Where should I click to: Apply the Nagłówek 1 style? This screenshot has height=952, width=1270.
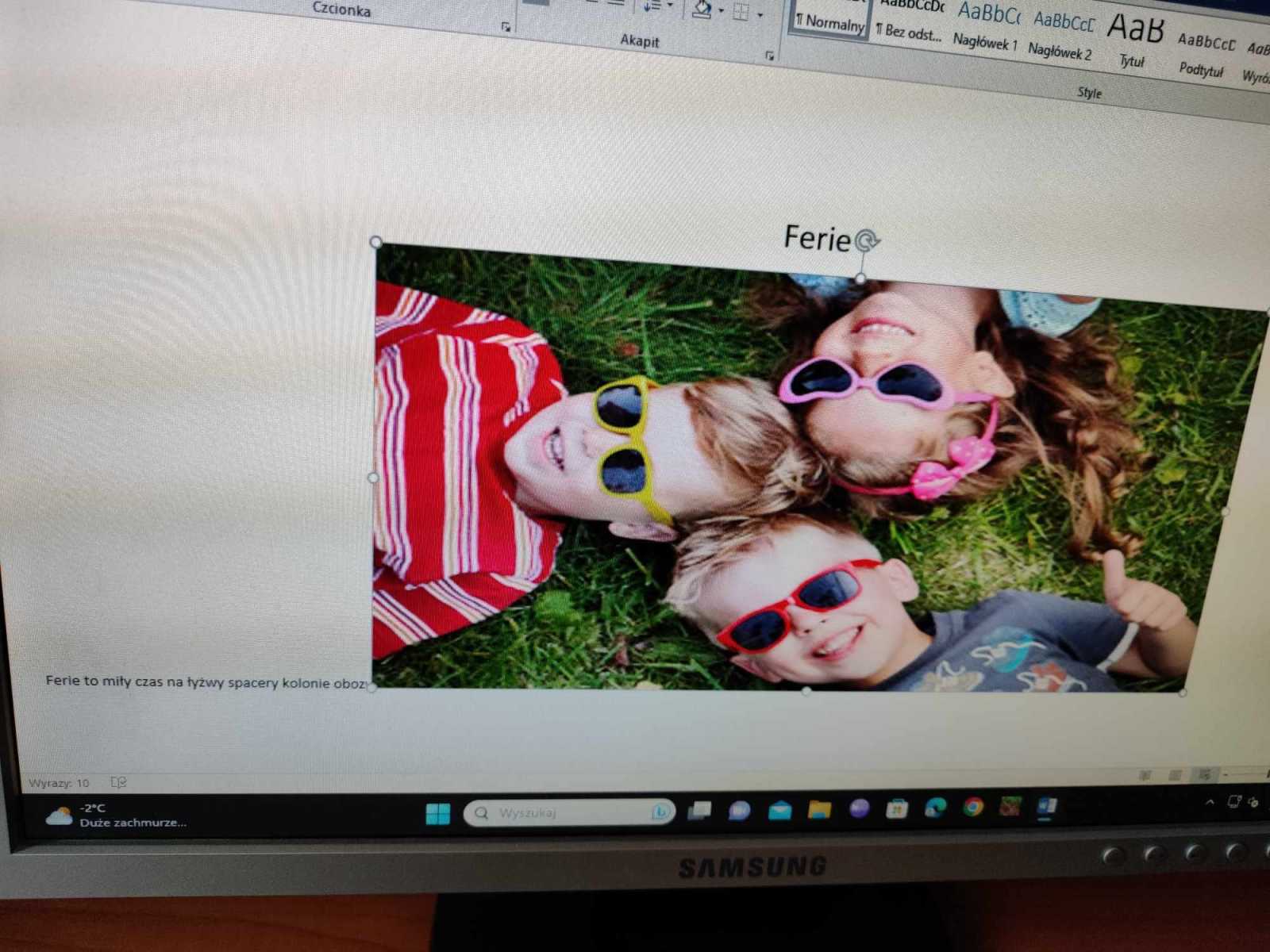click(985, 28)
